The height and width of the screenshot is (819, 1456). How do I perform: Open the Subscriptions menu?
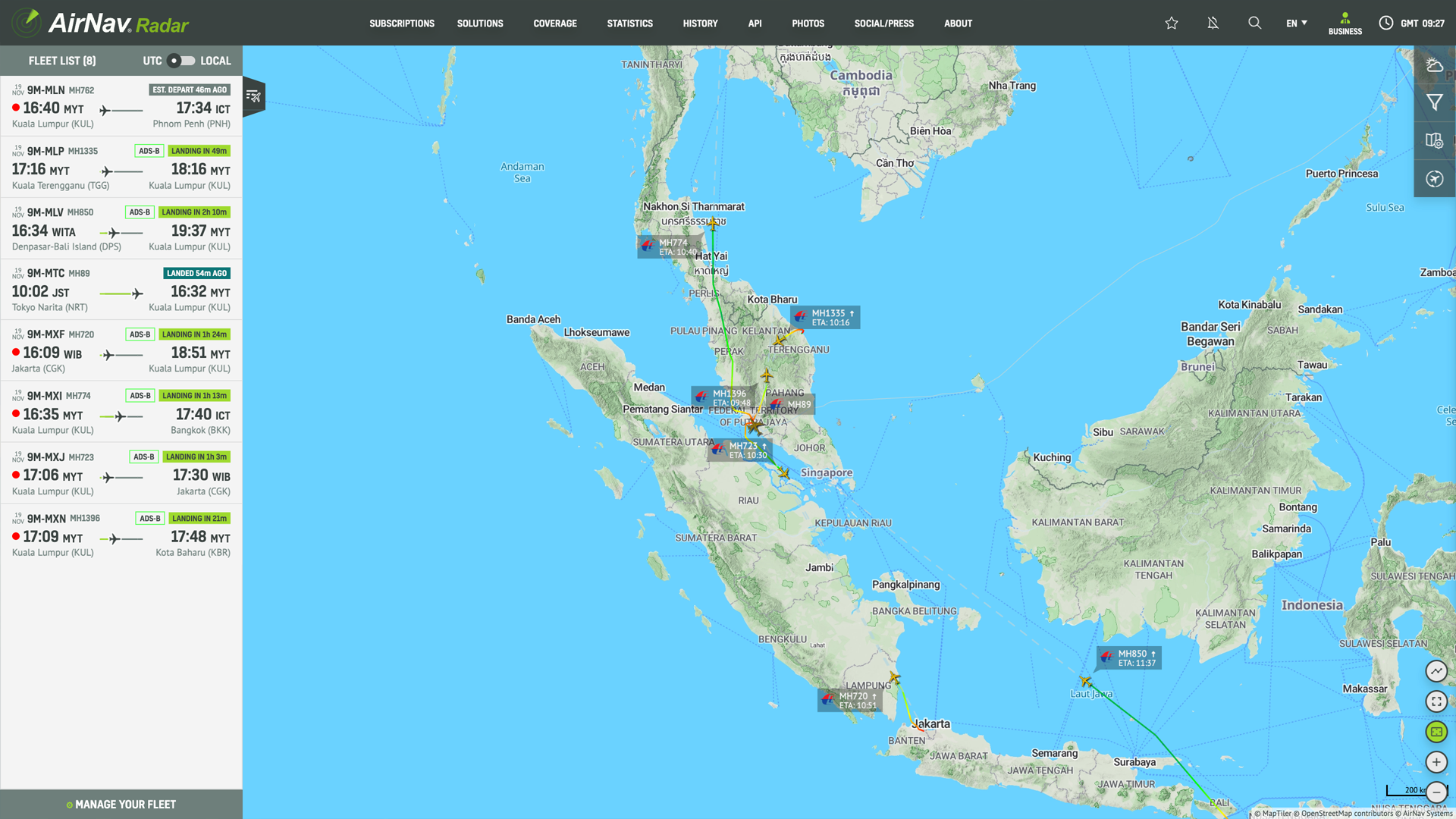tap(402, 24)
